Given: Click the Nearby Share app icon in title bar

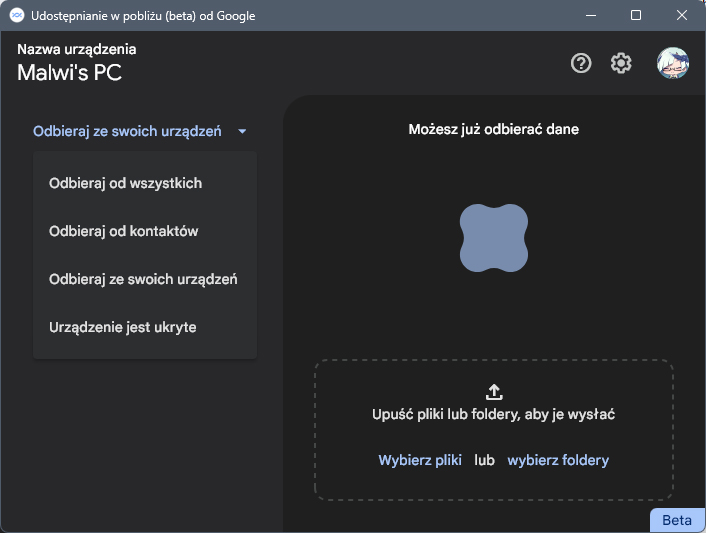Looking at the screenshot, I should pyautogui.click(x=17, y=15).
